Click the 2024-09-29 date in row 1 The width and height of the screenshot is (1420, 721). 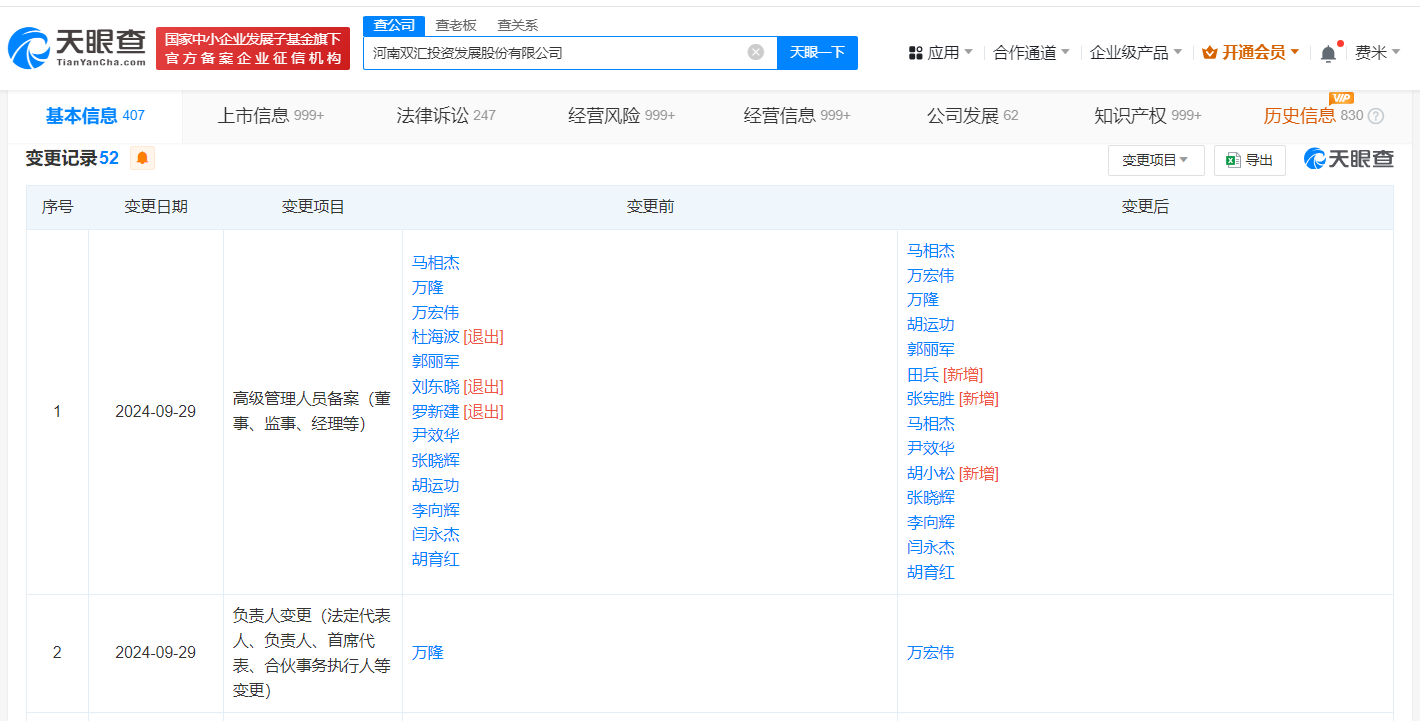156,411
